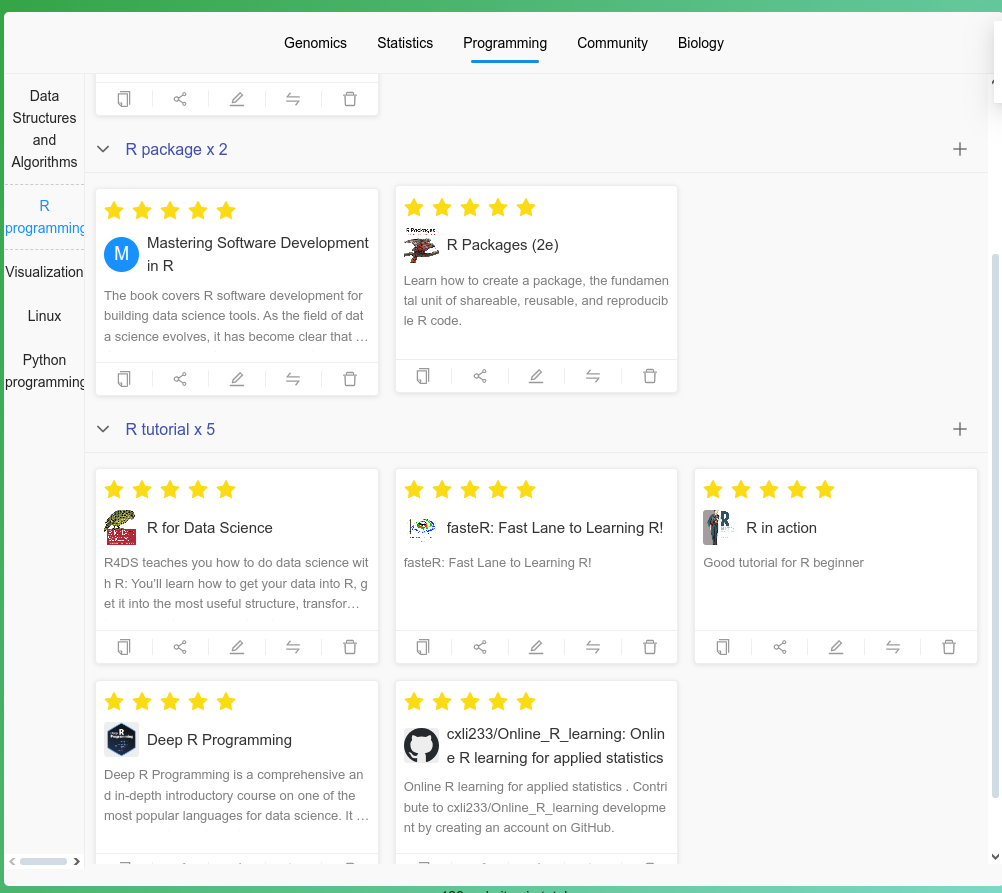
Task: Click the "Good tutorial for R beginner" description
Action: 783,563
